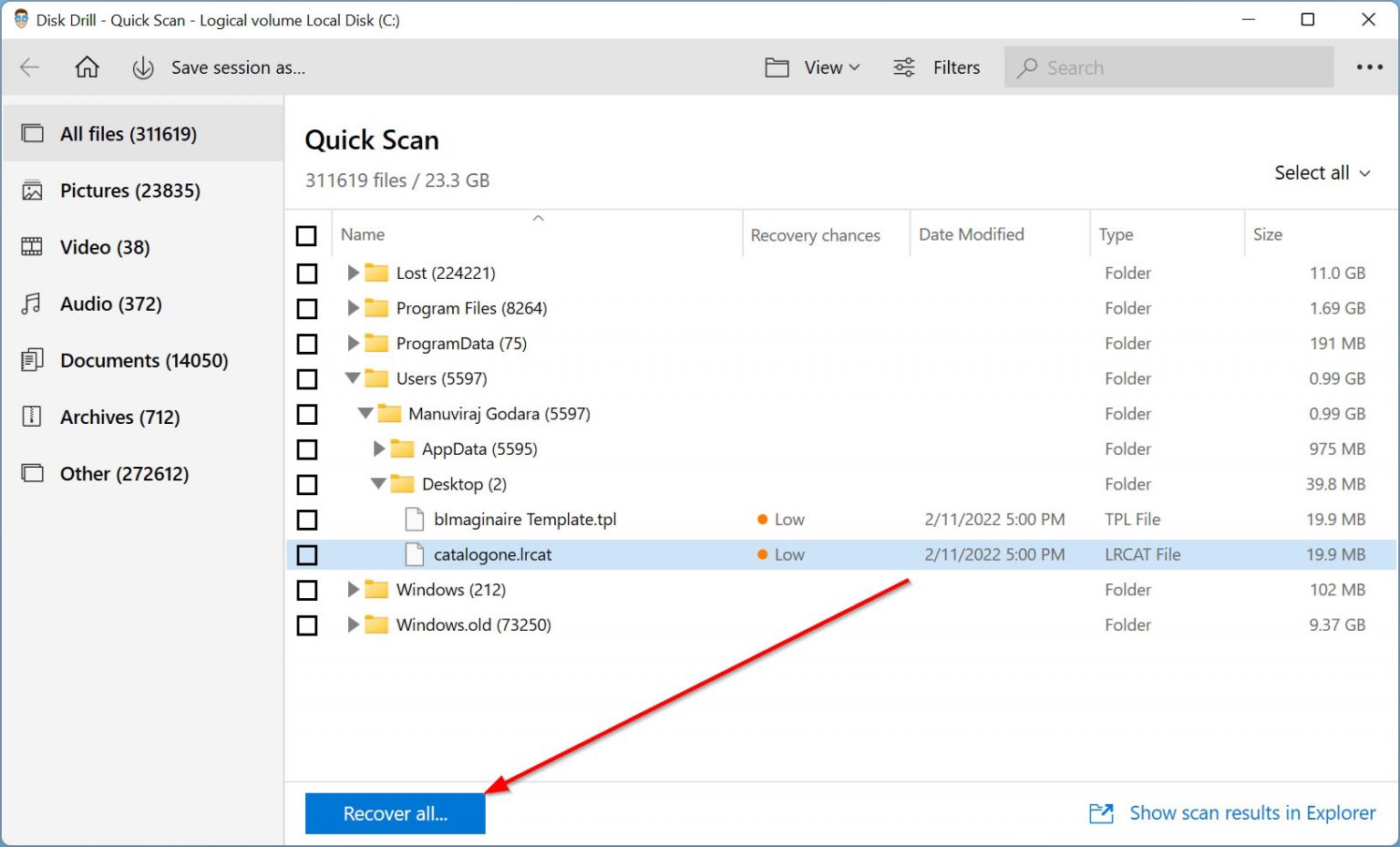
Task: Show All files (311619) category
Action: [x=143, y=134]
